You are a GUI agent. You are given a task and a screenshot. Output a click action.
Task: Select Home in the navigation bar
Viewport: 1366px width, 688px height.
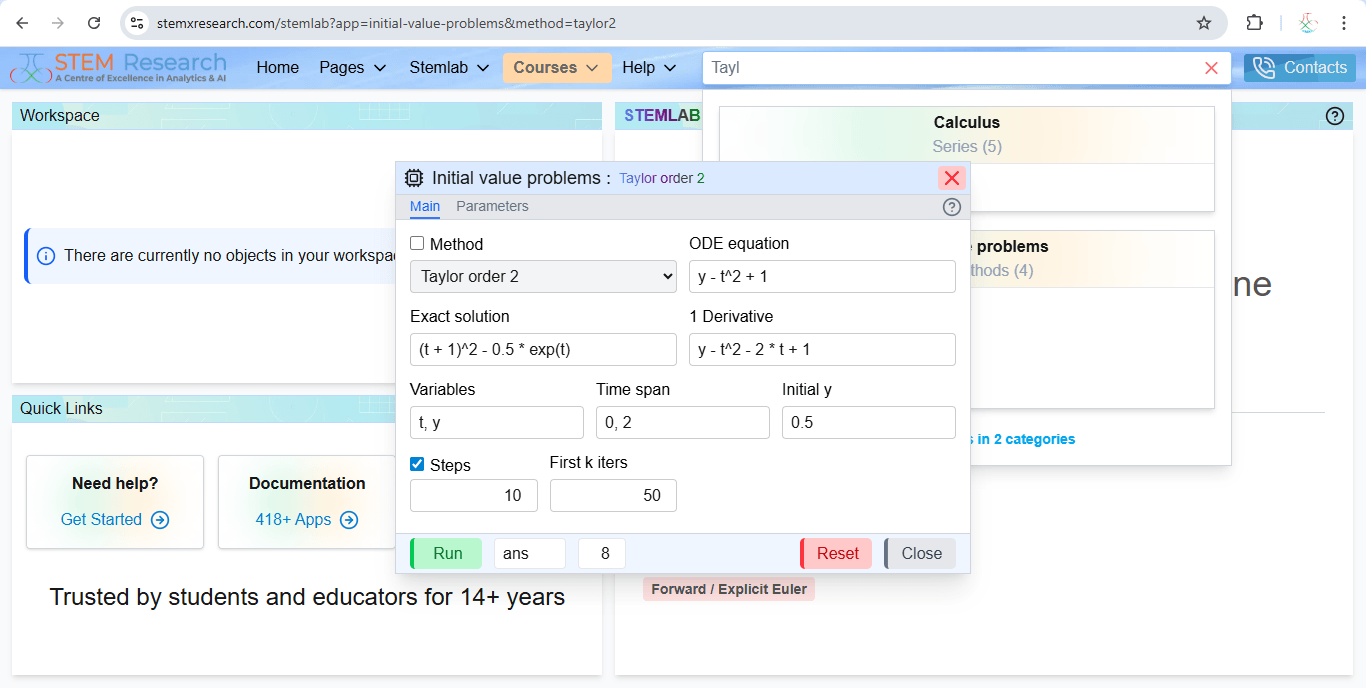[x=277, y=67]
